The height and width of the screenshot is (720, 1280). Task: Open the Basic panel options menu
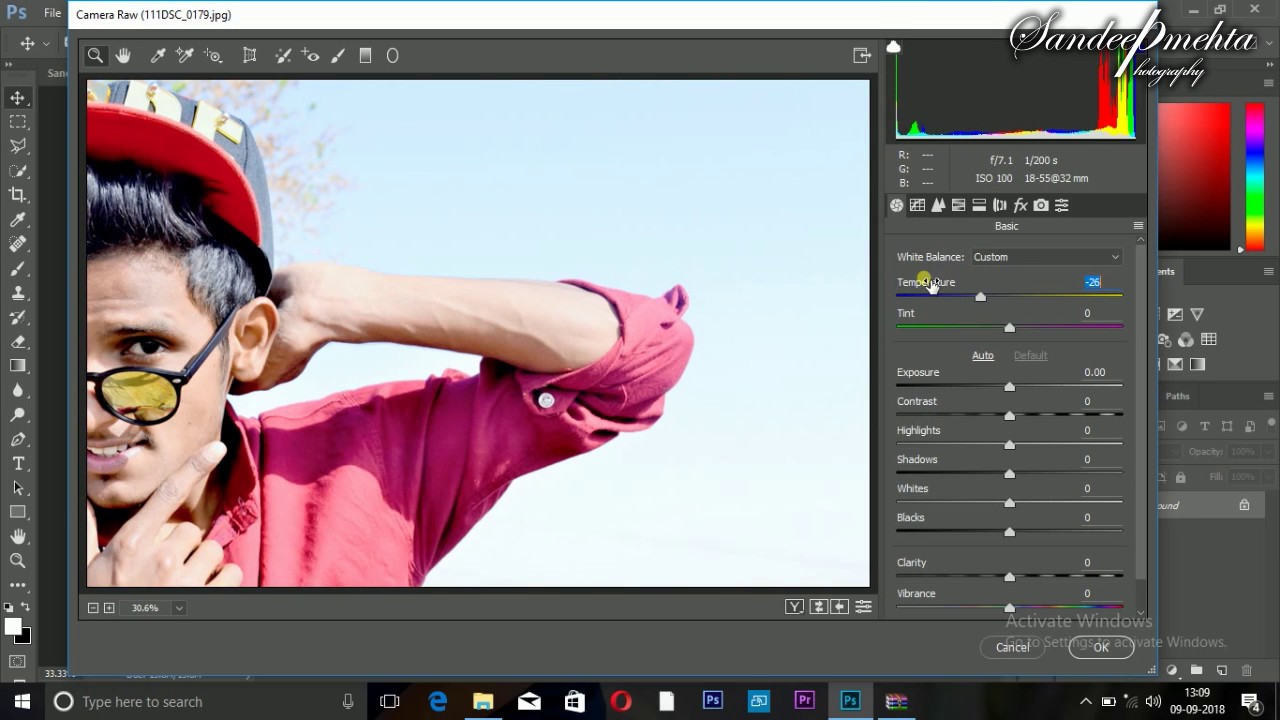[x=1138, y=226]
